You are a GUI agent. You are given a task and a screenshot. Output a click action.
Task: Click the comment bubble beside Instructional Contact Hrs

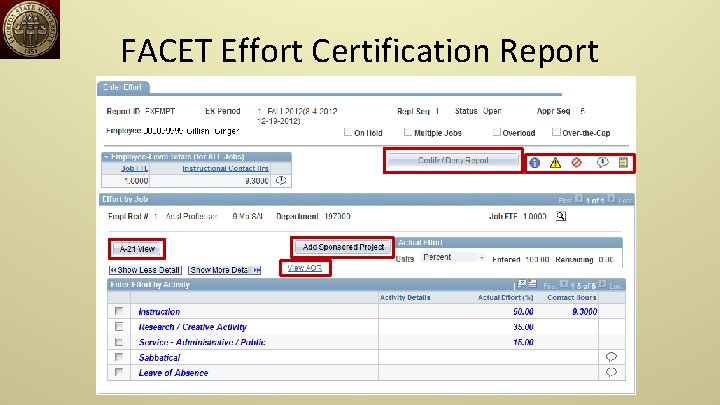(x=281, y=180)
